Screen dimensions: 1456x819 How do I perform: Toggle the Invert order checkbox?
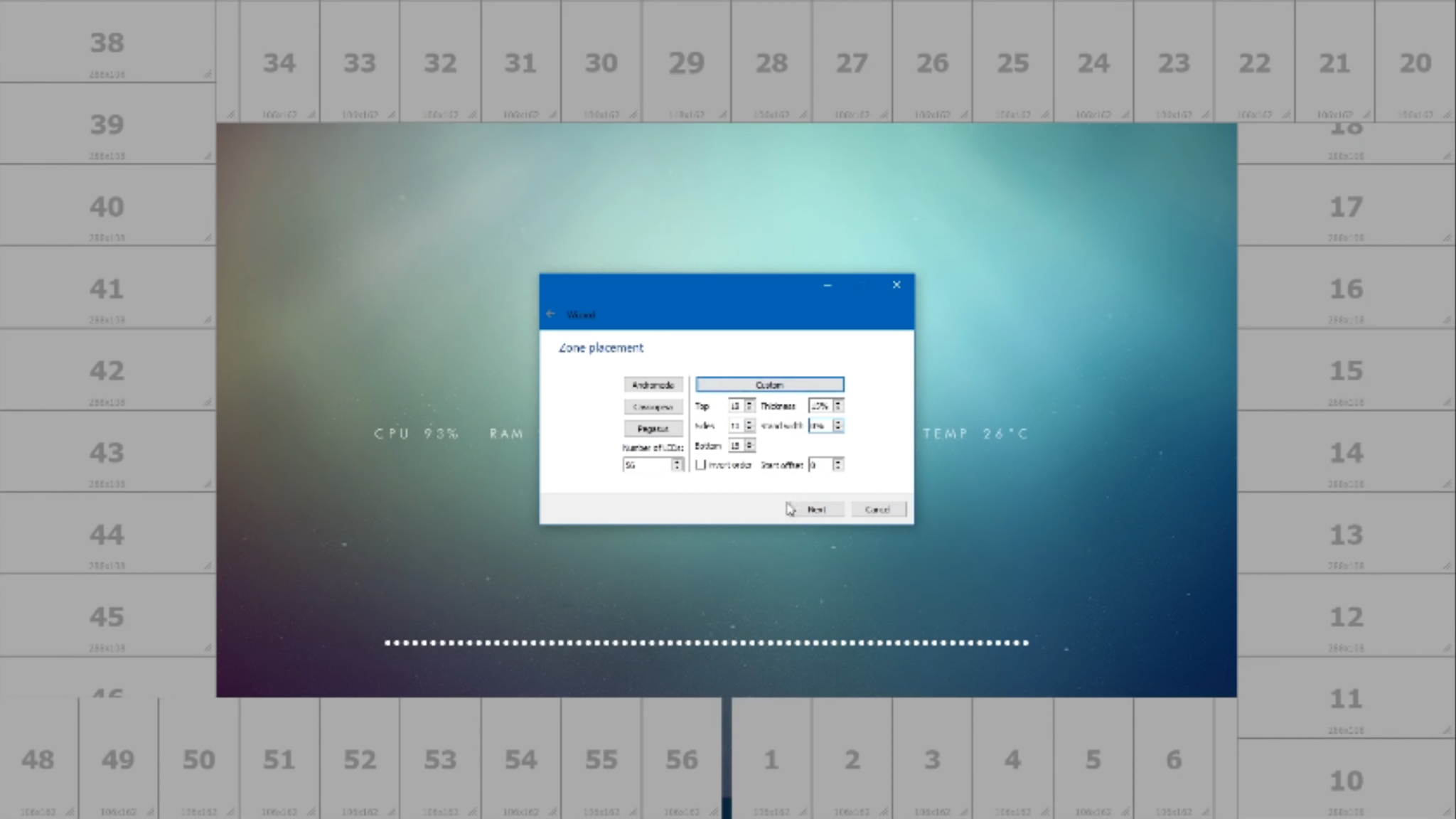point(701,465)
